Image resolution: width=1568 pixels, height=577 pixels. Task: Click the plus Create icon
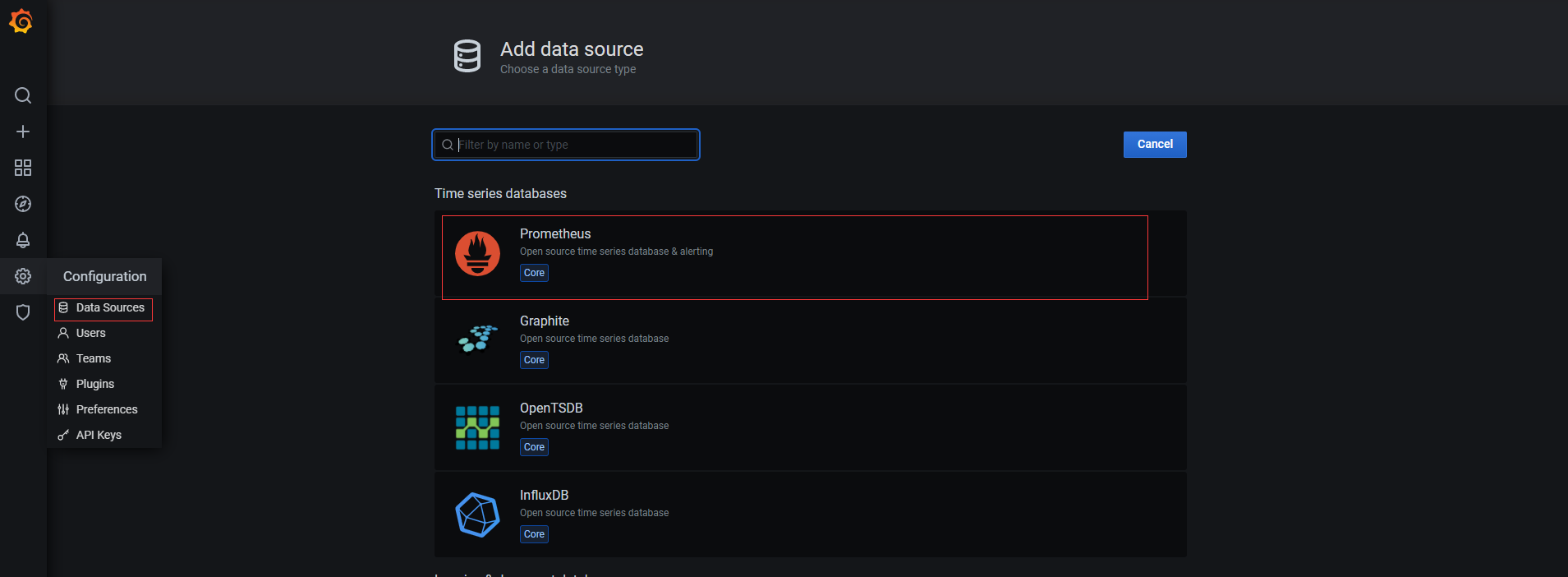point(23,132)
